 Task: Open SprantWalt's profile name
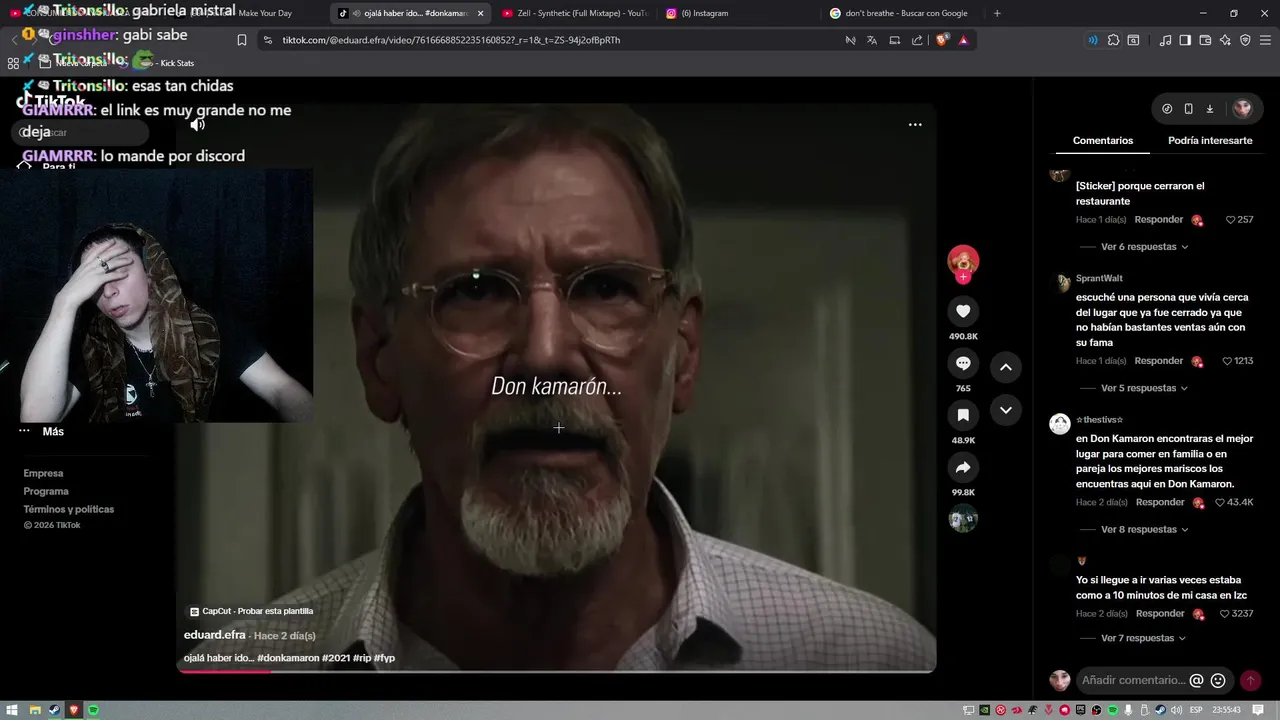1099,279
